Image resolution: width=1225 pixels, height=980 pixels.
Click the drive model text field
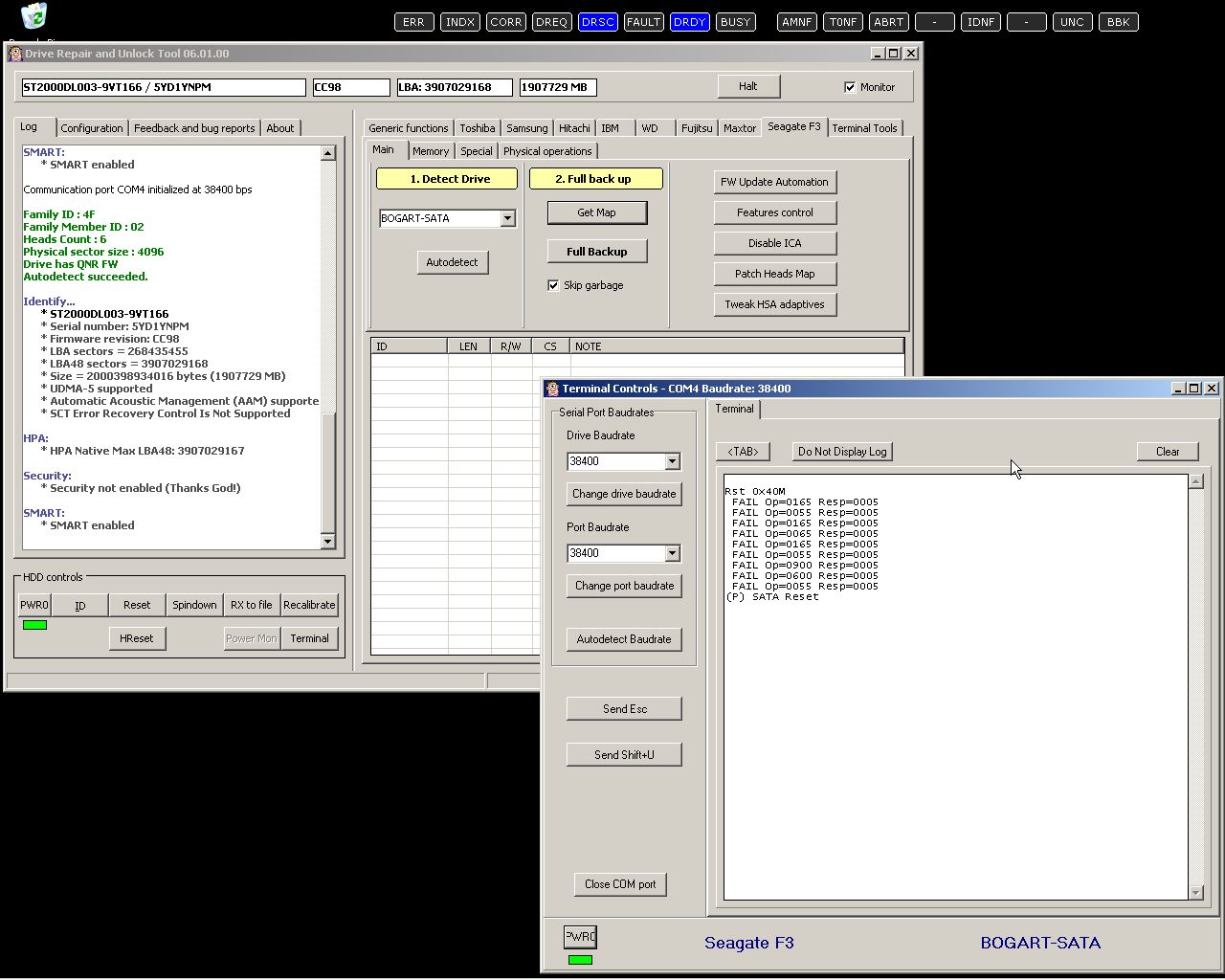[162, 87]
